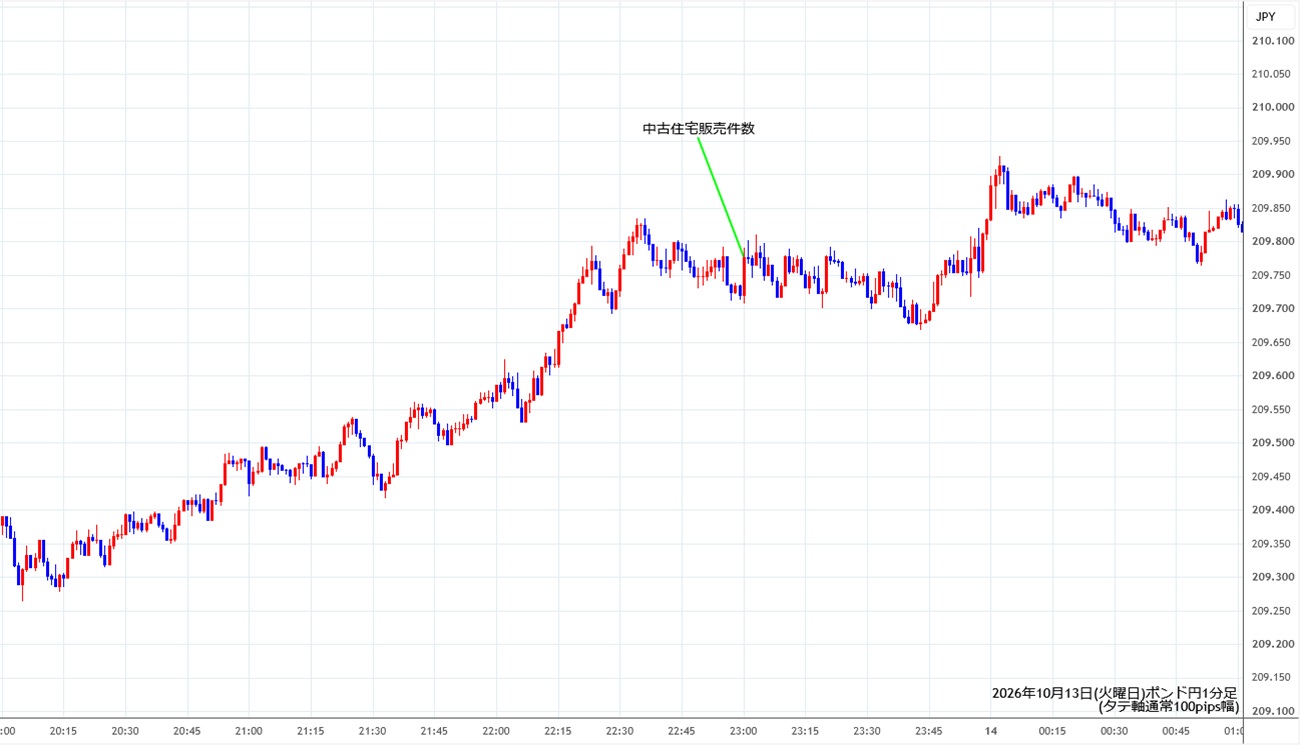Click the 210.050 price axis label
1300x745 pixels.
(x=1272, y=74)
